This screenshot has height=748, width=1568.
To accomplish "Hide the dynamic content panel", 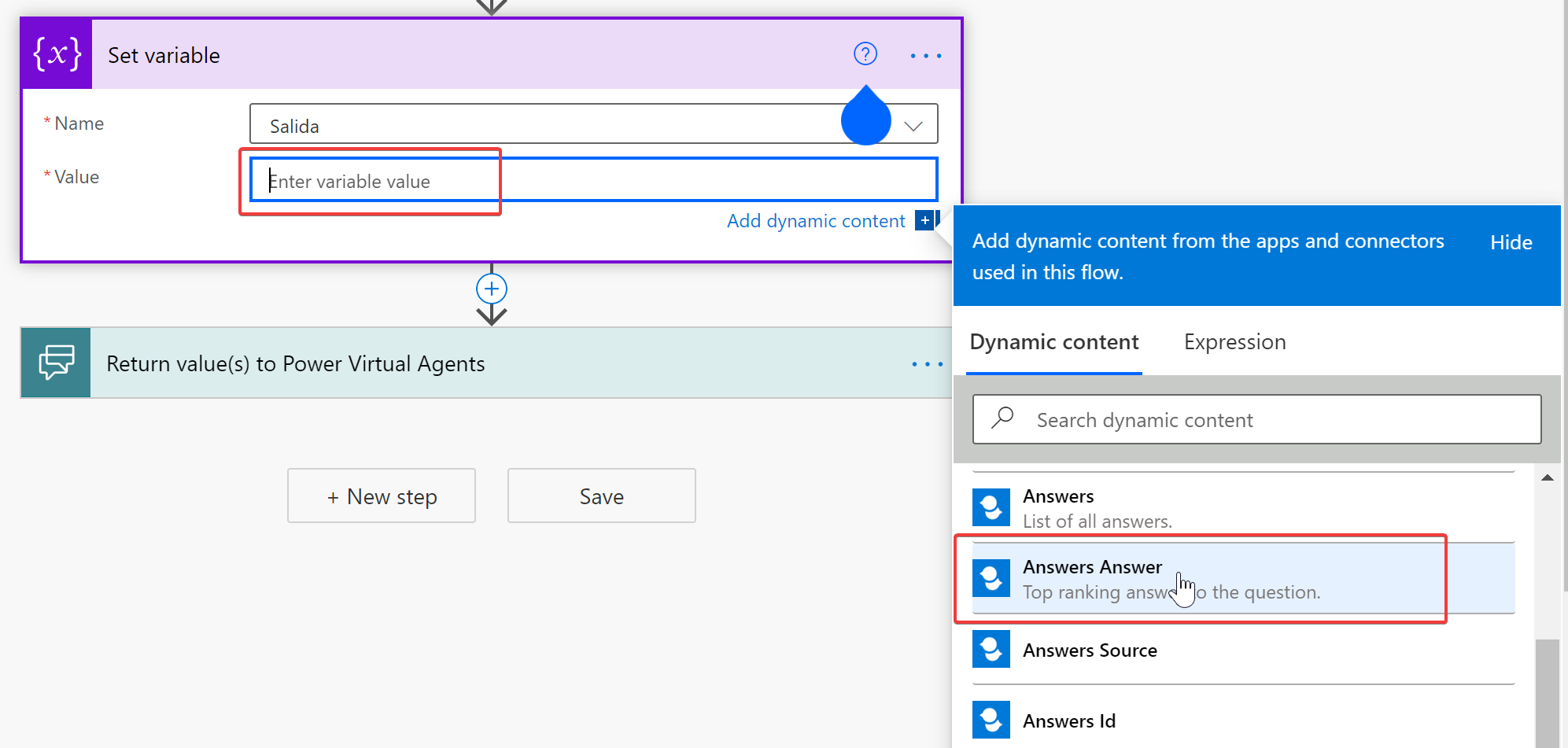I will (x=1511, y=242).
